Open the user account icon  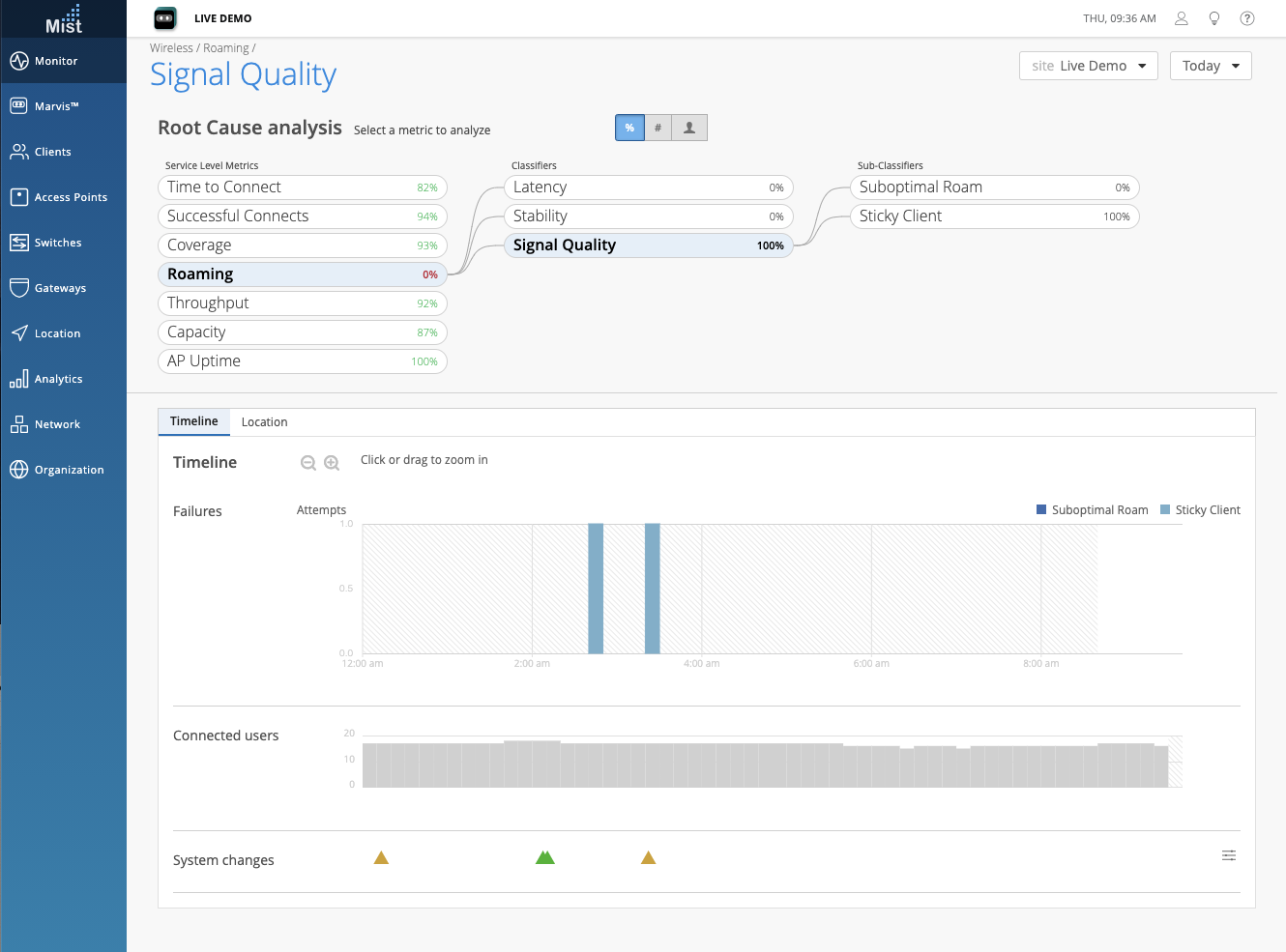1181,18
